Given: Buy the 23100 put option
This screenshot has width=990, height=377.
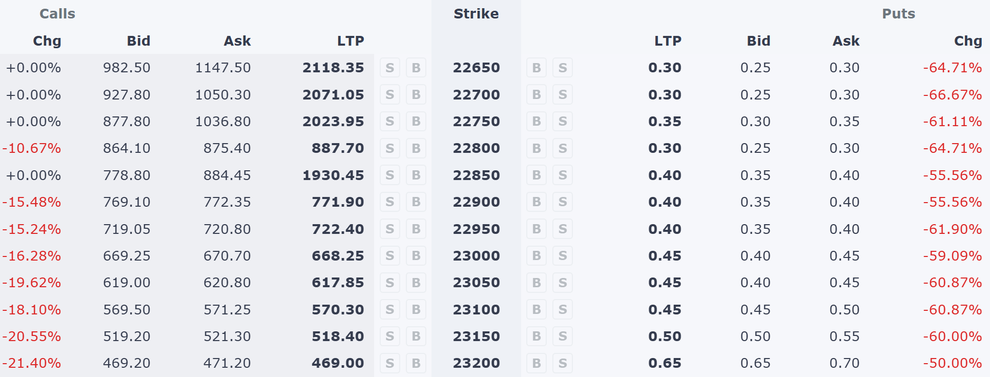Looking at the screenshot, I should click(x=537, y=309).
